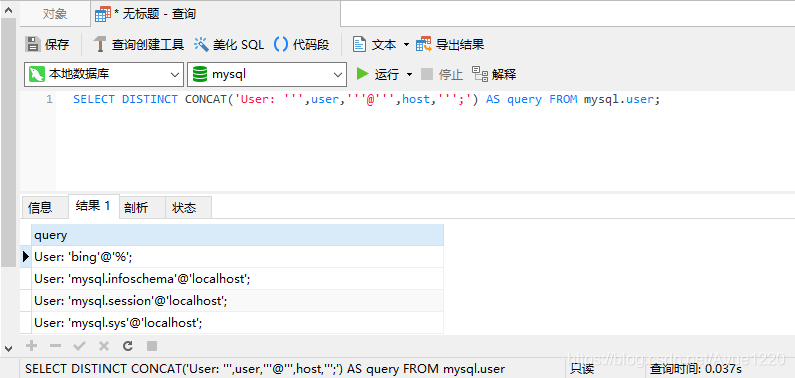Screen dimensions: 795x378
Task: Select the Result 1 (结果 1) tab
Action: click(93, 206)
